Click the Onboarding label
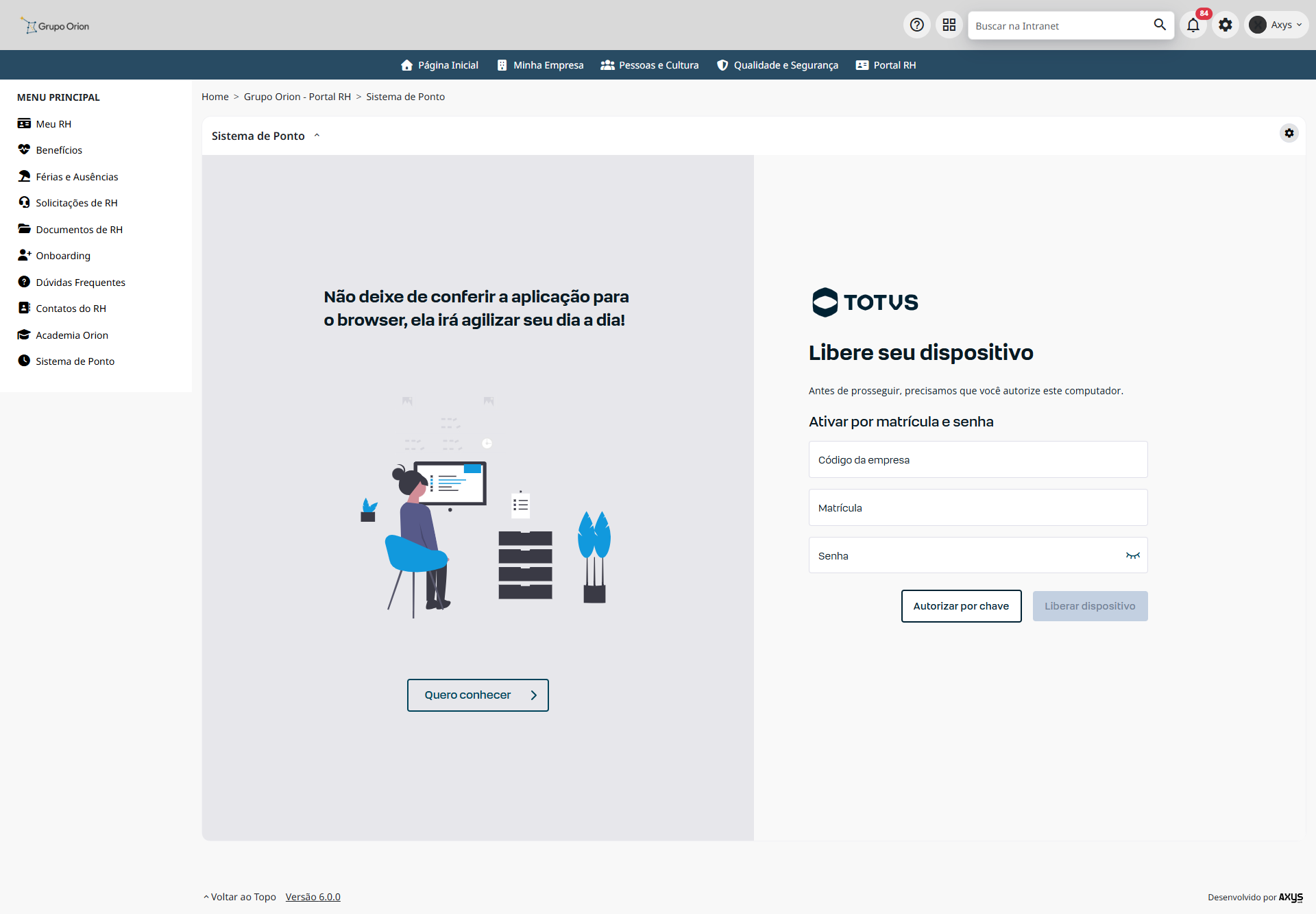Screen dimensions: 1316x914 click(x=63, y=256)
